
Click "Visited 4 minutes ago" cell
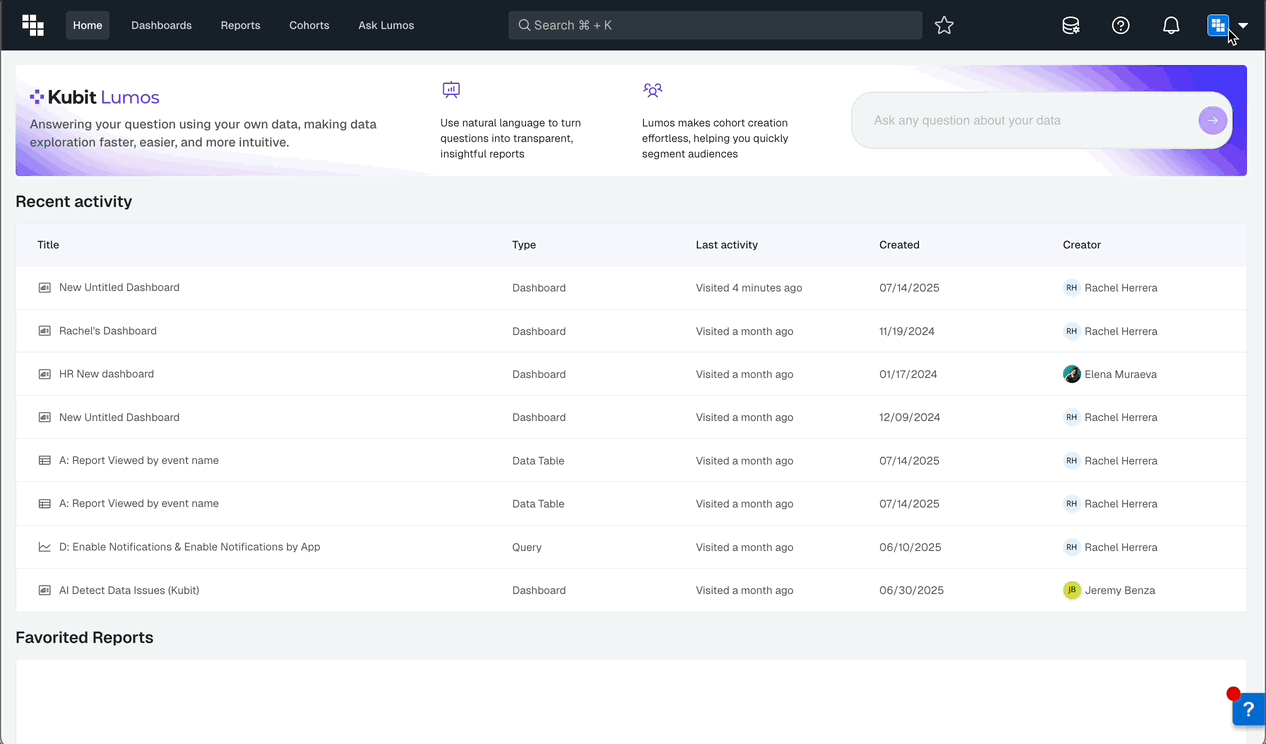pos(749,288)
